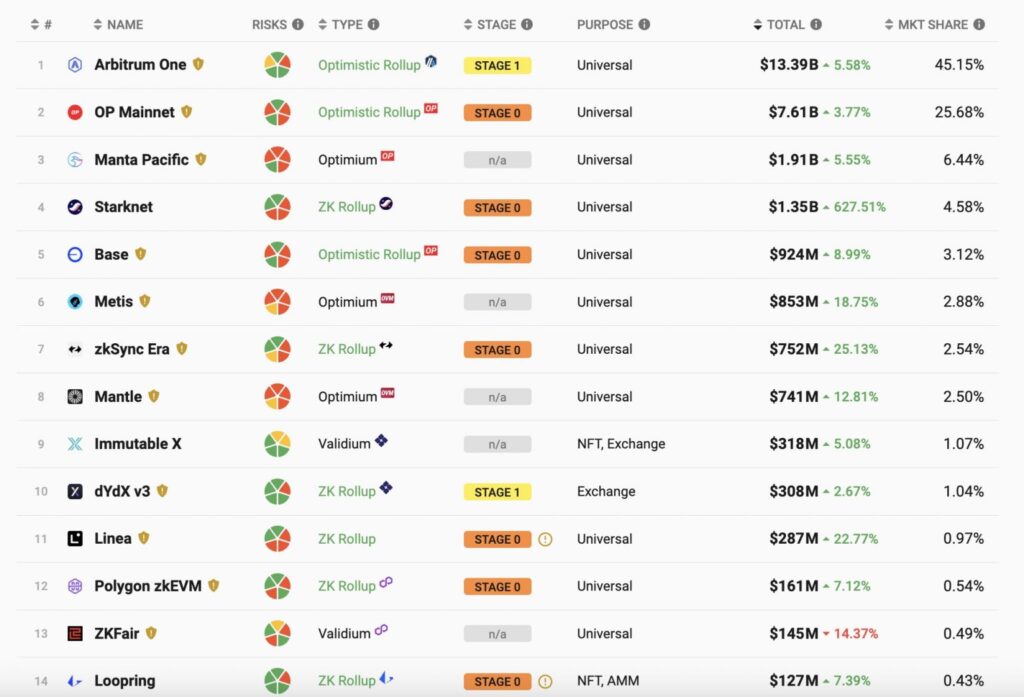Open the zkSync Era project link

click(x=131, y=349)
